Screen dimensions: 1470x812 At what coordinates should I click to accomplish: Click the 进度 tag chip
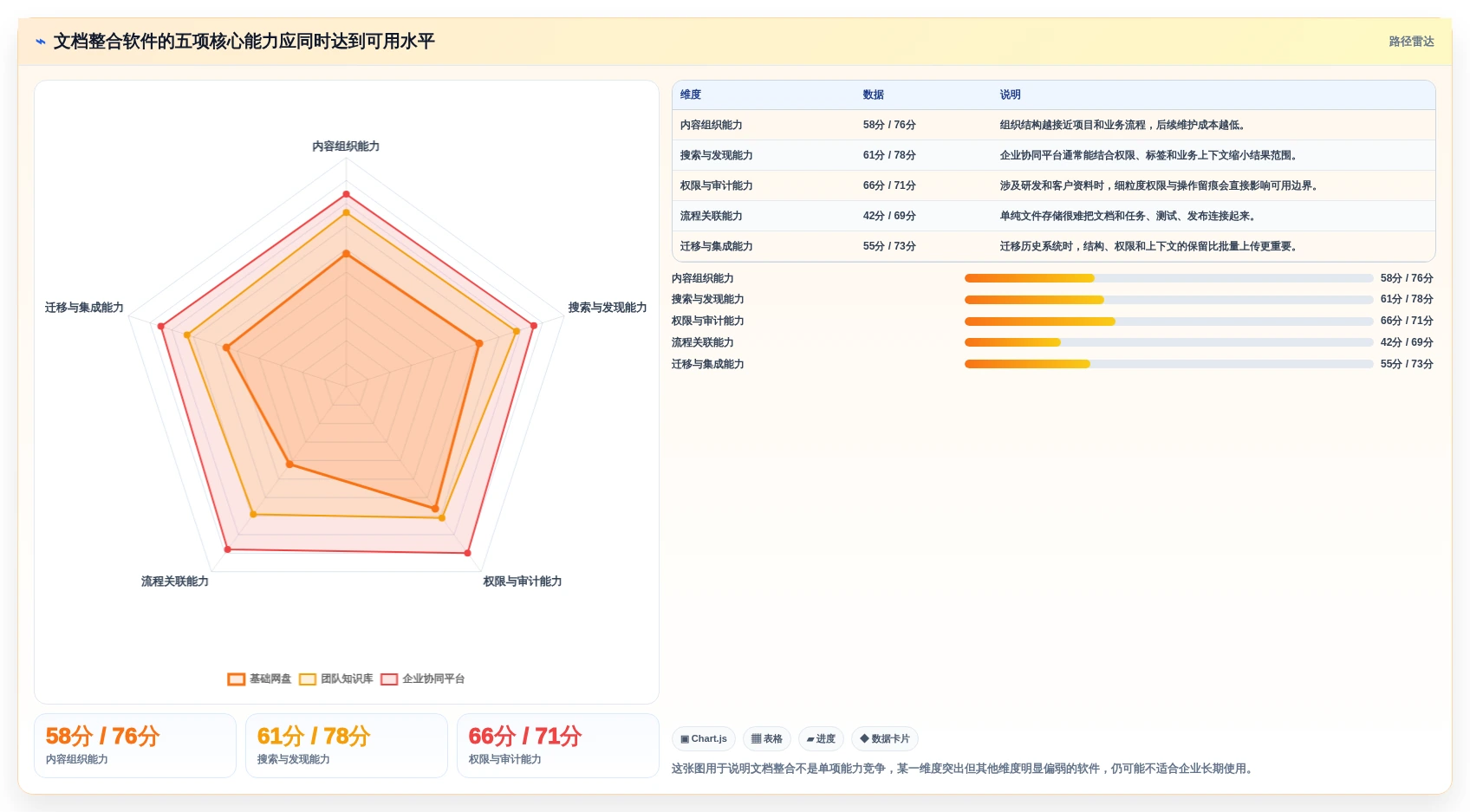tap(821, 739)
